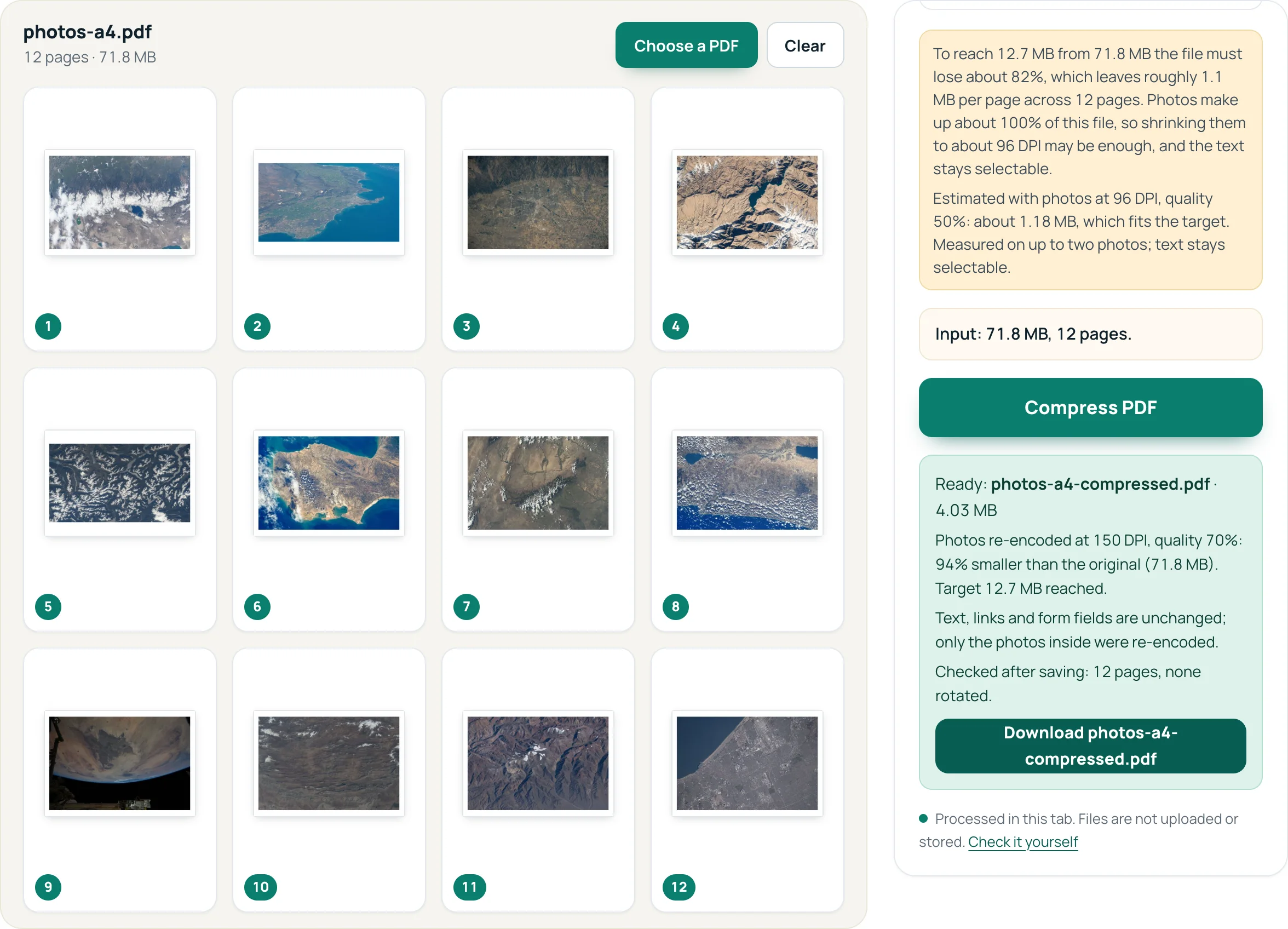The width and height of the screenshot is (1288, 929).
Task: Click the page number 6 badge
Action: point(257,606)
